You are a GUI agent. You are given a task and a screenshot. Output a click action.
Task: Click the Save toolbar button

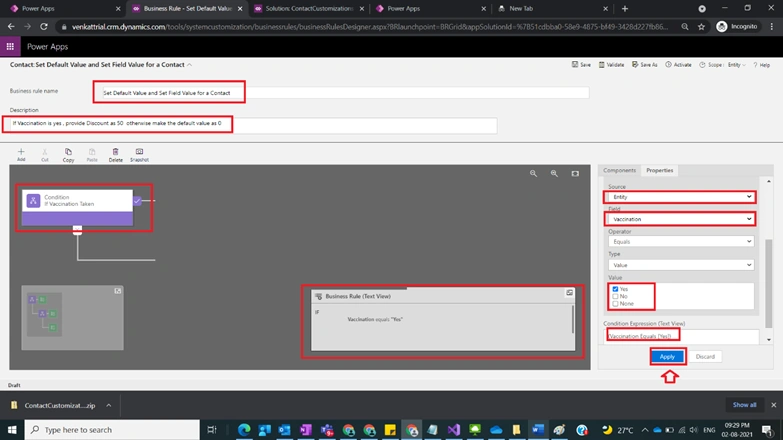581,65
